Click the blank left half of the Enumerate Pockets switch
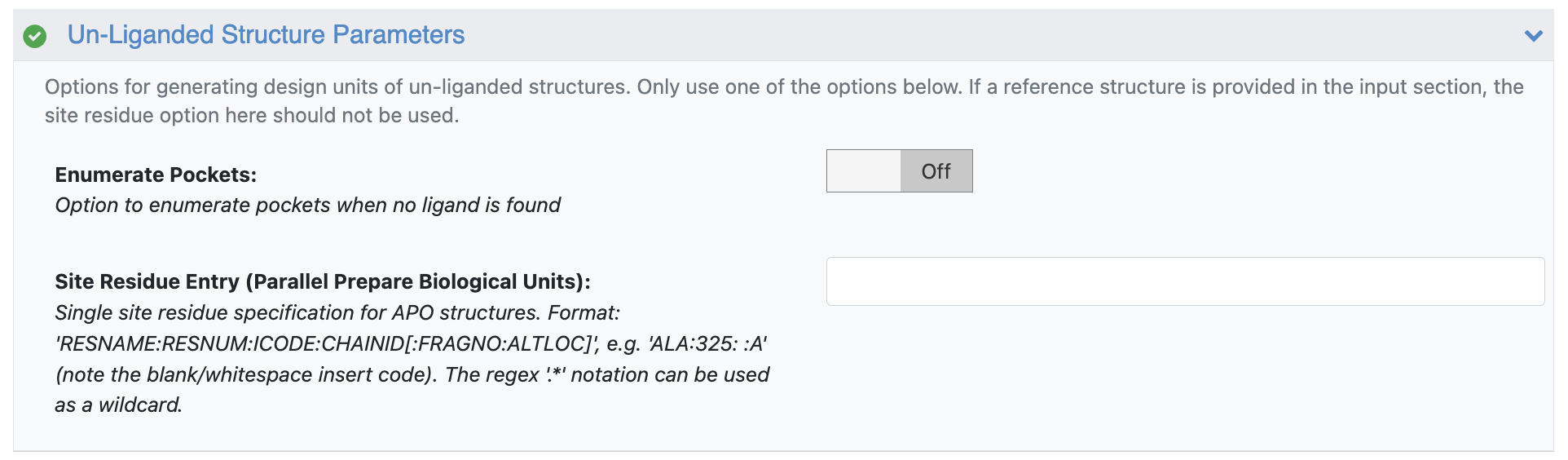The height and width of the screenshot is (460, 1568). click(864, 171)
